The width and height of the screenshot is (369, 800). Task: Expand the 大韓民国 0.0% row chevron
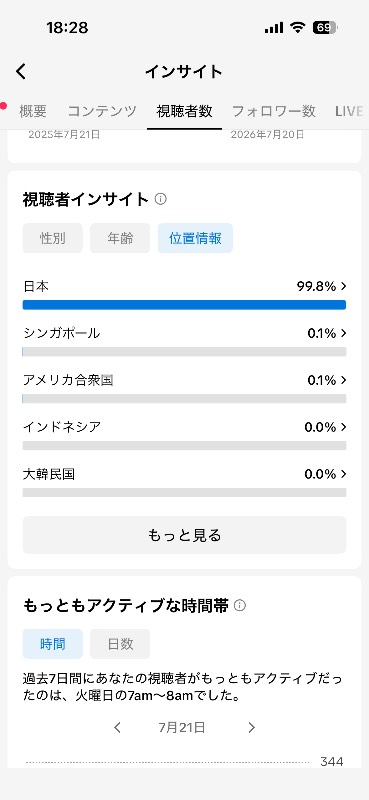coord(343,474)
